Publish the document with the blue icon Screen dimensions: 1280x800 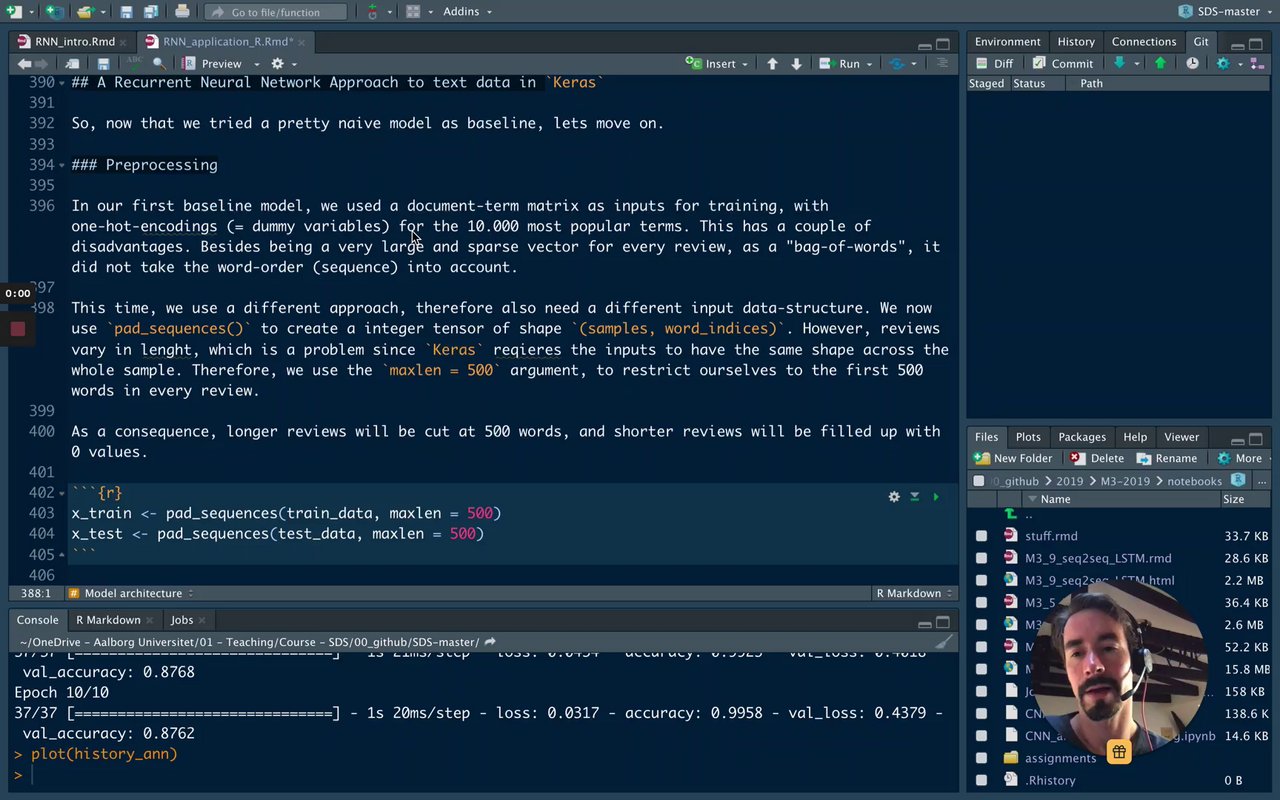point(896,64)
